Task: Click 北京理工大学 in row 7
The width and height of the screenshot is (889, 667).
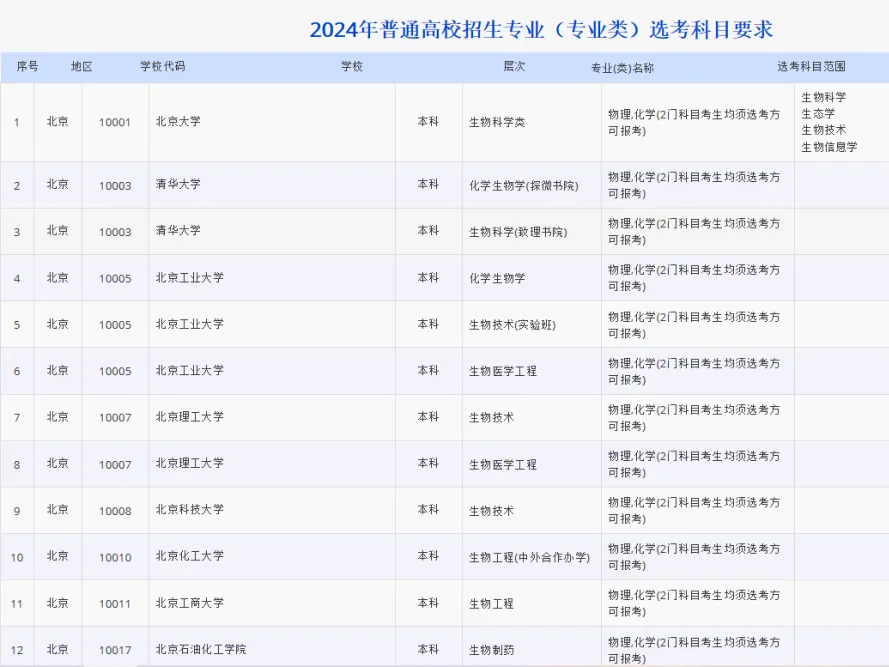Action: [189, 417]
